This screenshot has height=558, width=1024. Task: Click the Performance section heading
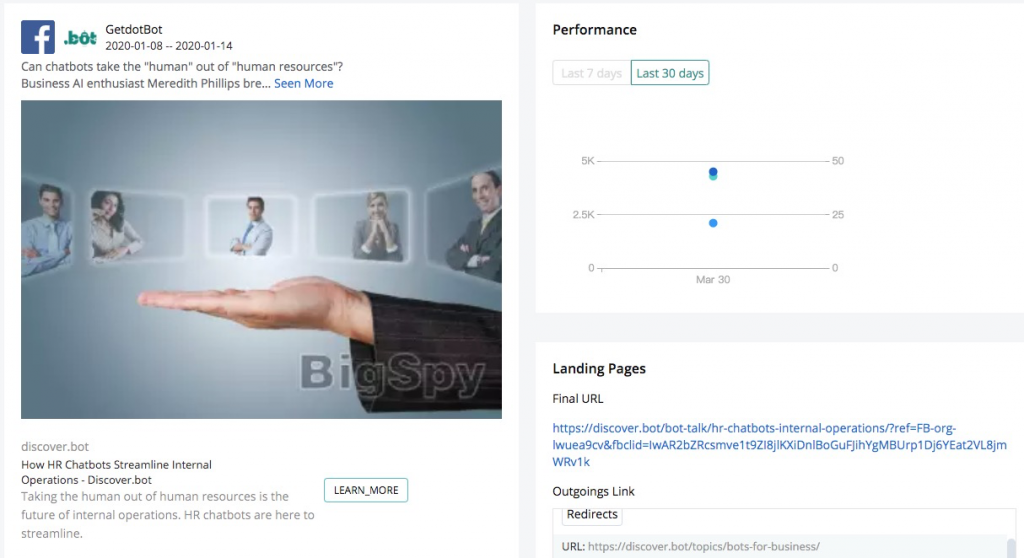click(594, 29)
